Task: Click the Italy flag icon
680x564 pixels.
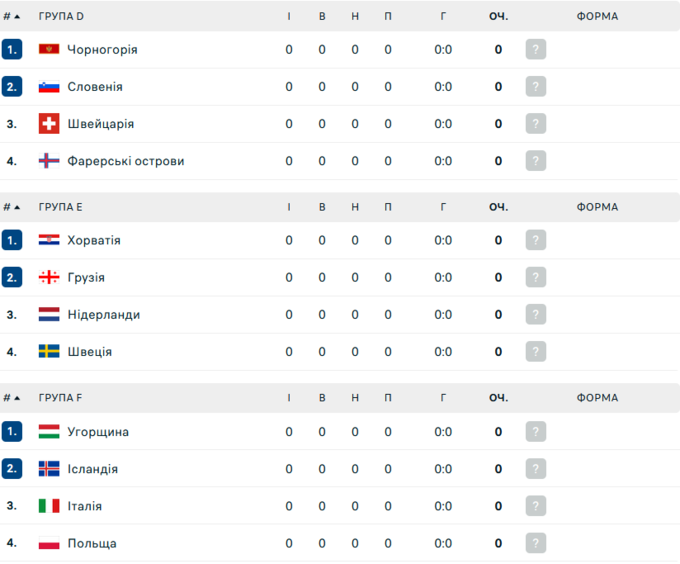Action: 49,506
